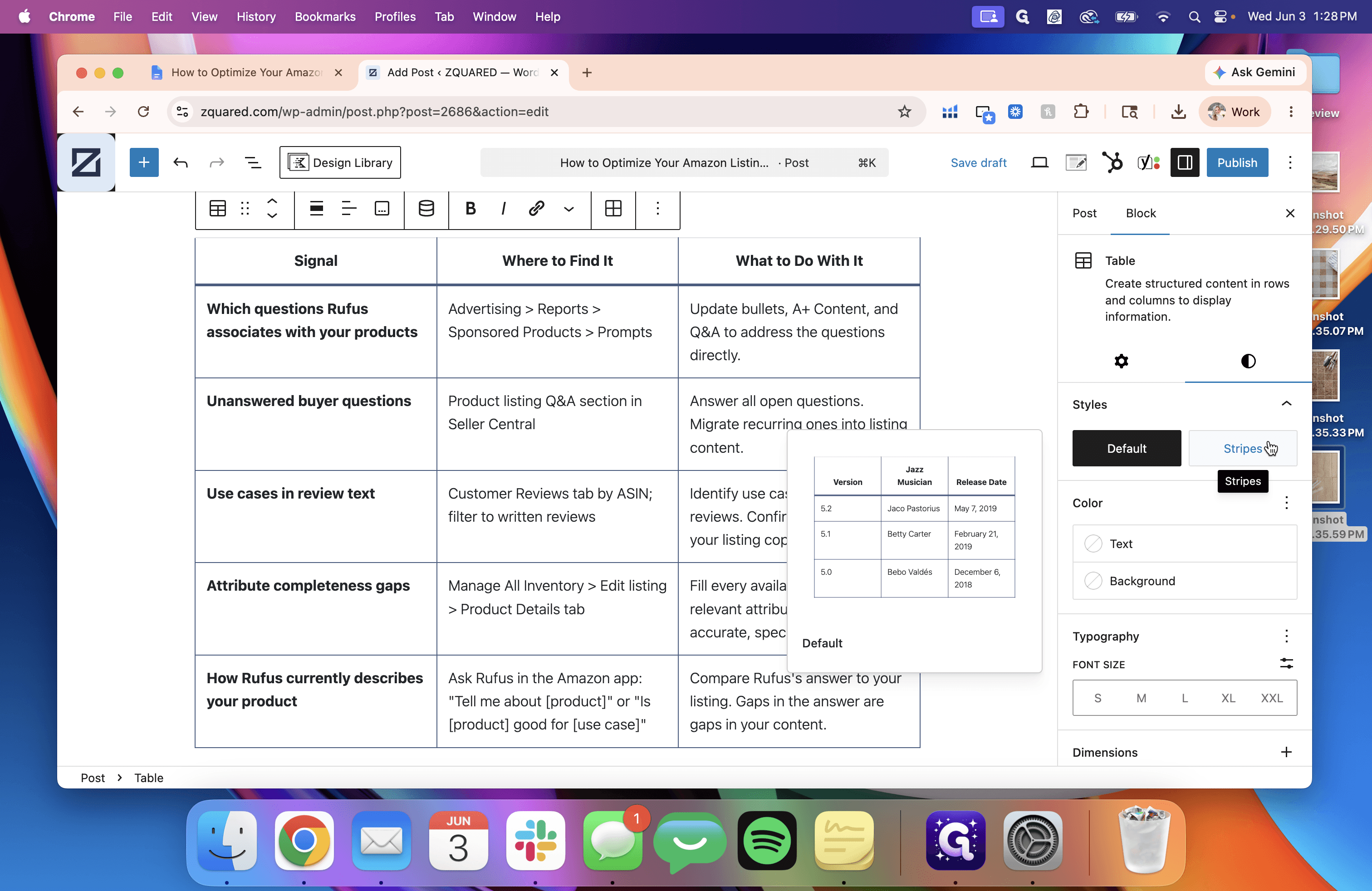Open the Work profile menu in Chrome

point(1234,111)
